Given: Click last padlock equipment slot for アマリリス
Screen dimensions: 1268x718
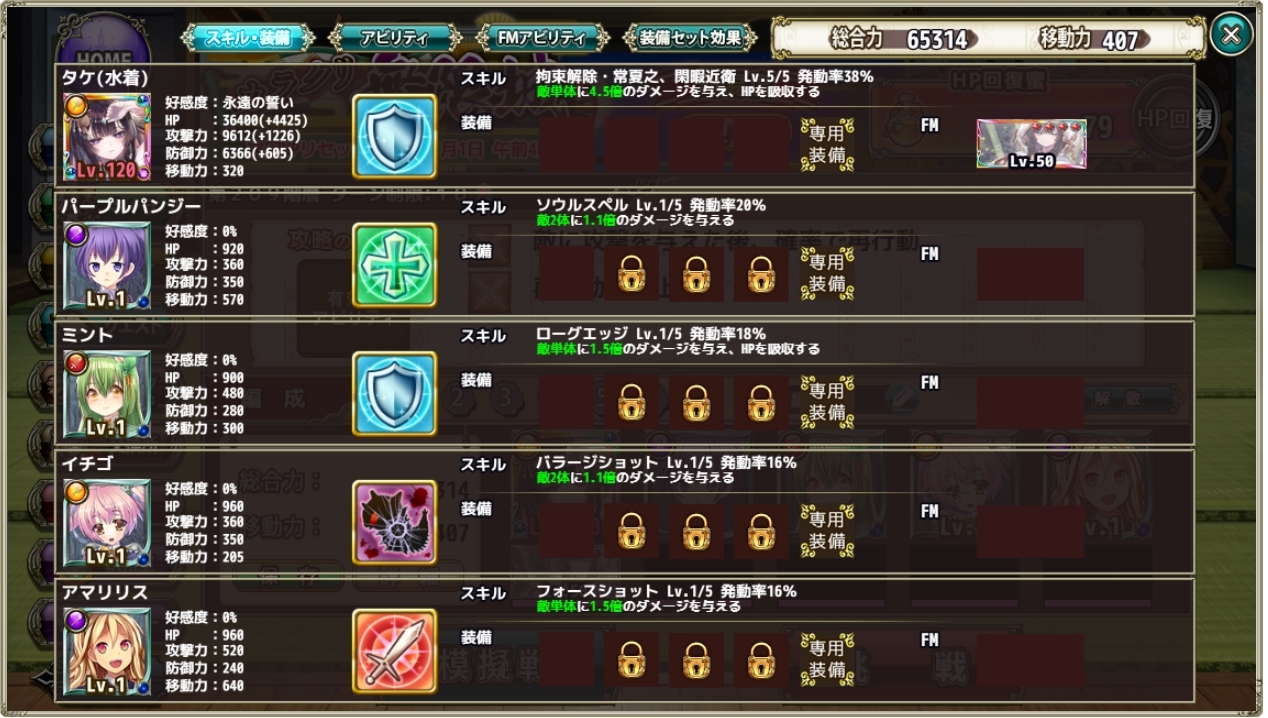Looking at the screenshot, I should click(x=761, y=660).
